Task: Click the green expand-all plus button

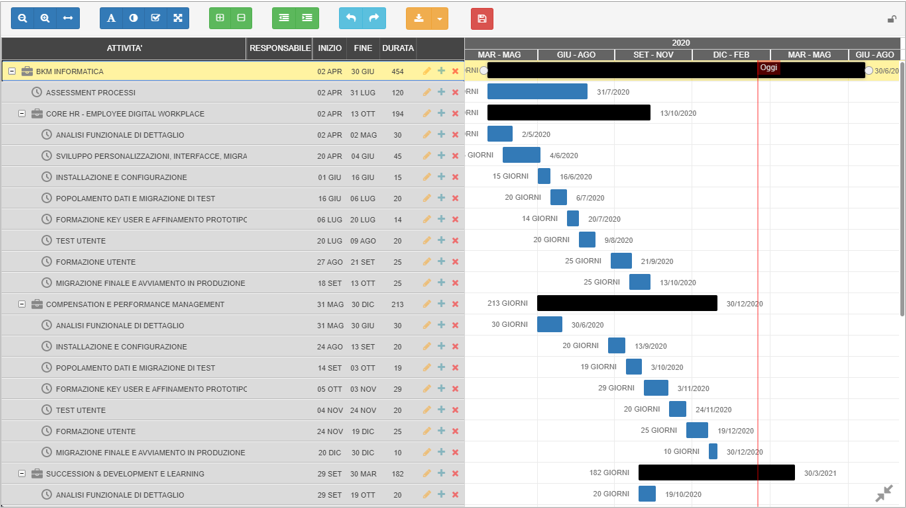Action: click(x=220, y=18)
